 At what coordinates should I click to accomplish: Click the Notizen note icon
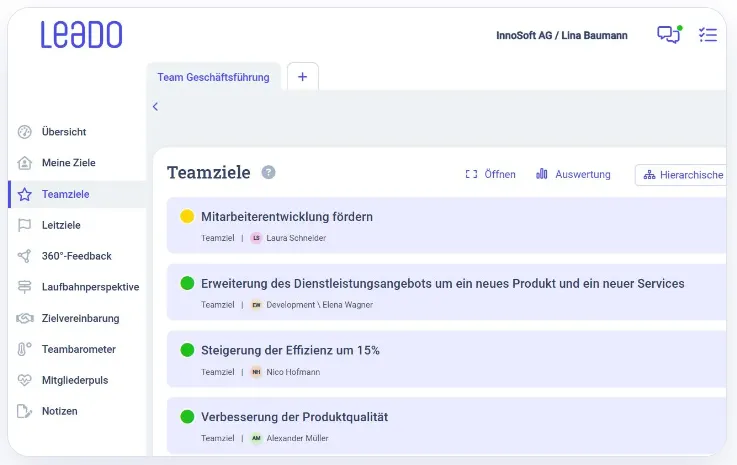coord(24,411)
